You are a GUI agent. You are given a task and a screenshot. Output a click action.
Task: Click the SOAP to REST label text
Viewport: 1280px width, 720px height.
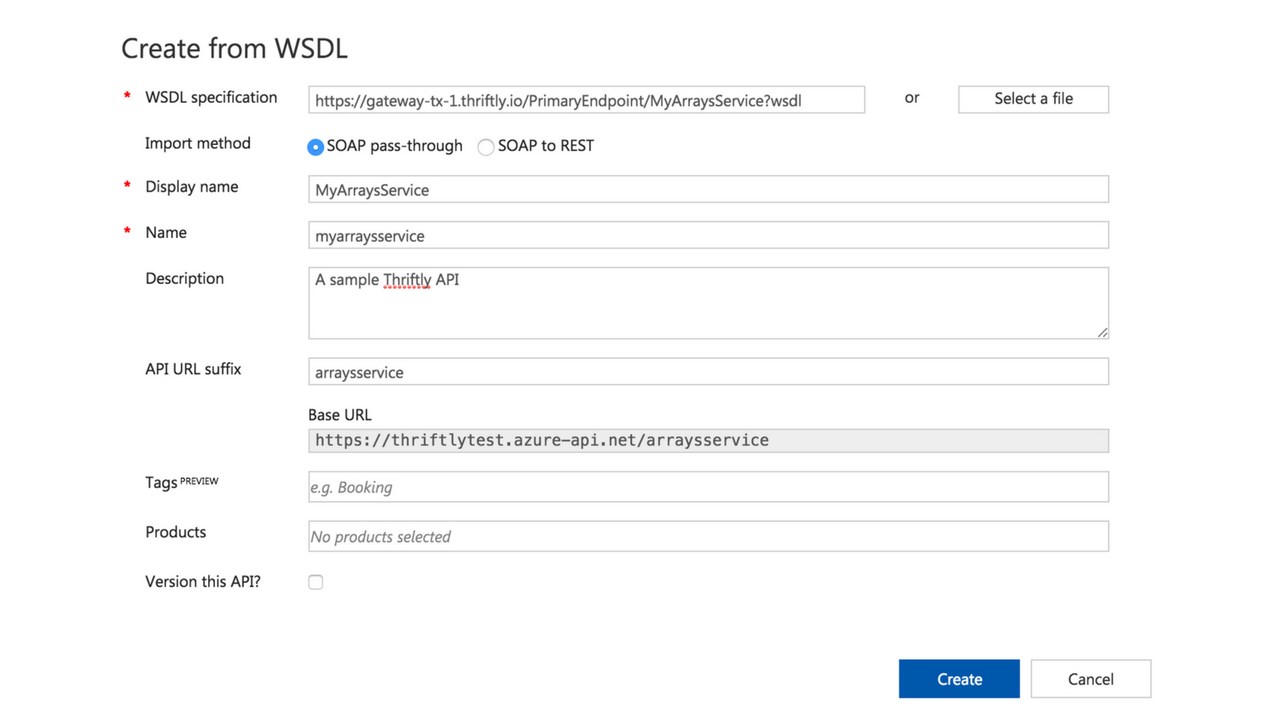(546, 146)
